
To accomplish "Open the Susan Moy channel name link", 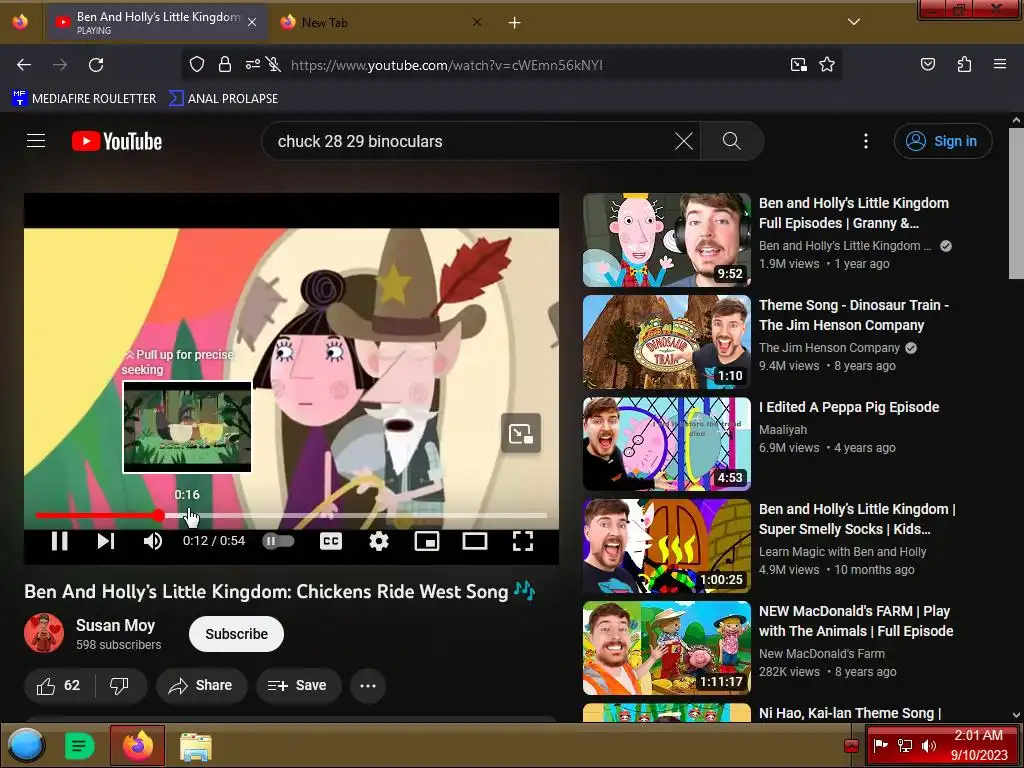I will pyautogui.click(x=116, y=625).
